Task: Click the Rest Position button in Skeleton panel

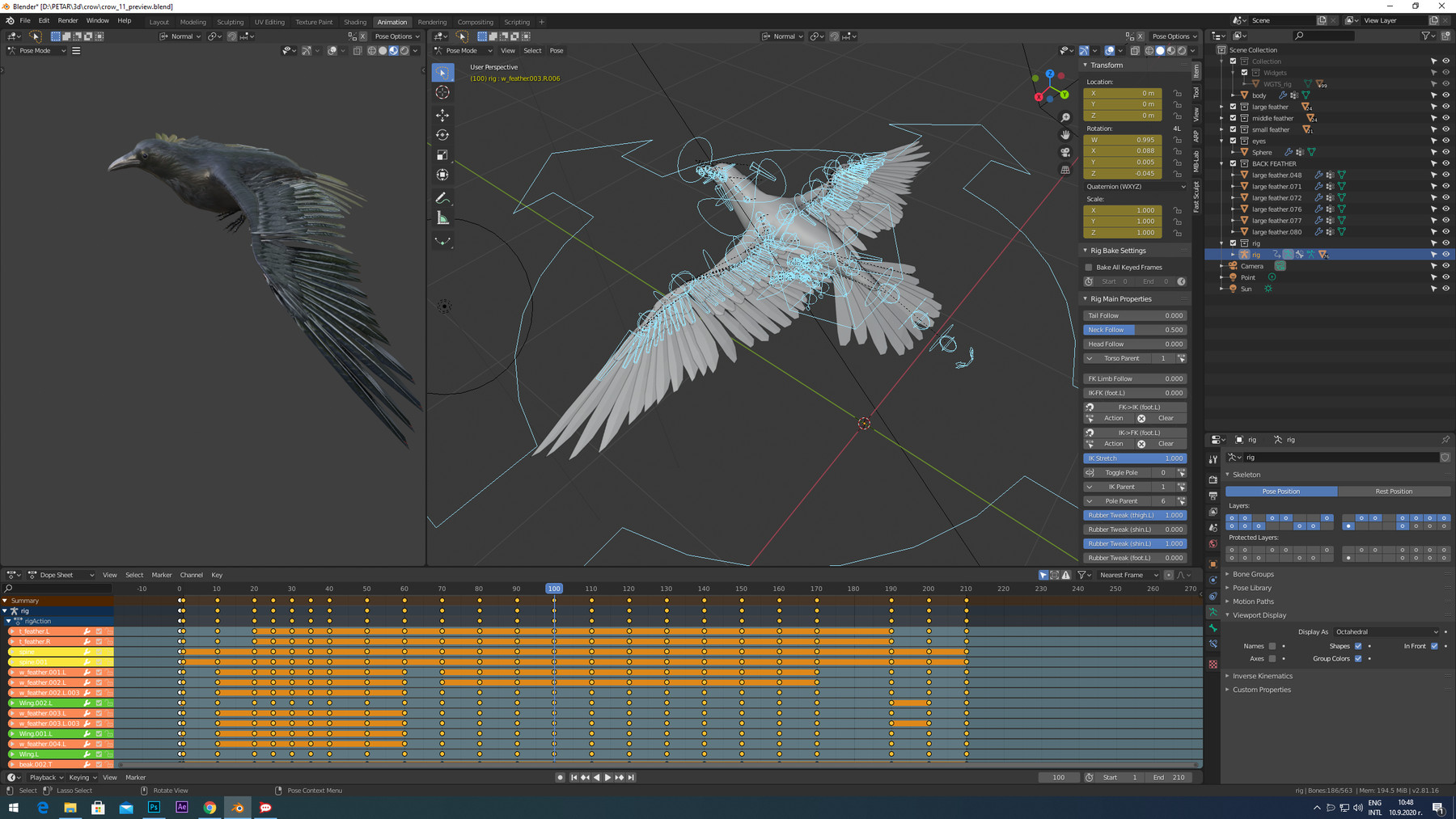Action: tap(1395, 491)
